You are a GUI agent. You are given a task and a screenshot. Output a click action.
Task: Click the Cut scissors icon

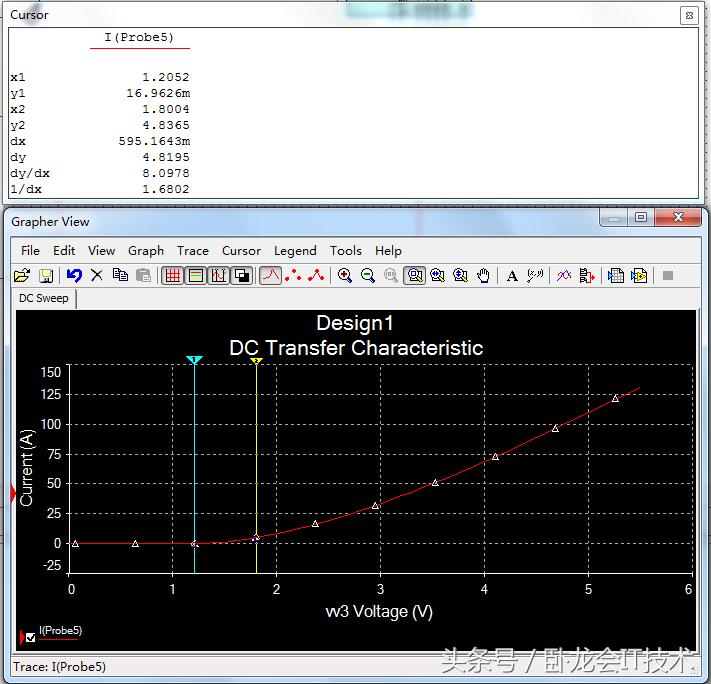[97, 276]
